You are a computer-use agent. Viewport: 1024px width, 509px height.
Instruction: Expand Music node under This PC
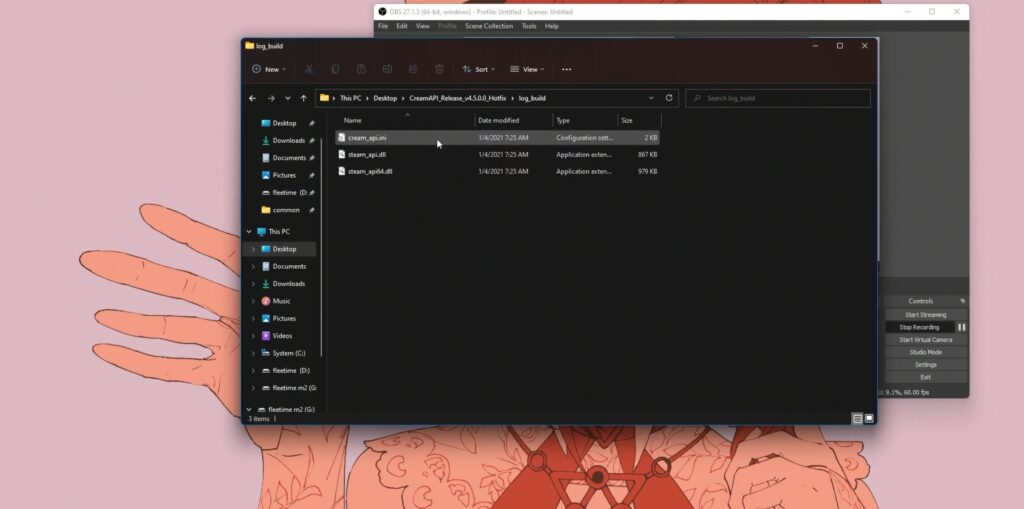pos(253,301)
